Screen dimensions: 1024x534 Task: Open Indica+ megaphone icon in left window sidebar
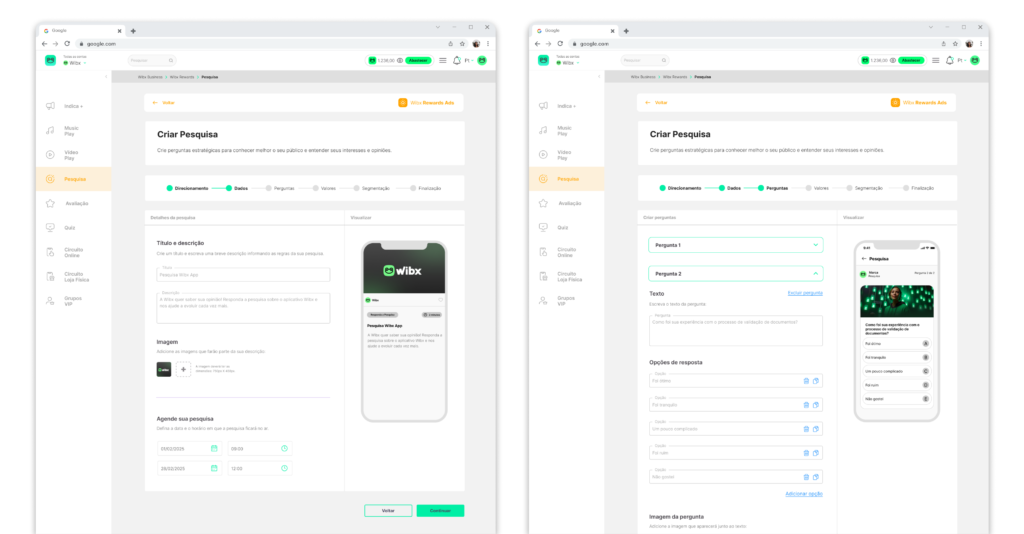(x=50, y=106)
